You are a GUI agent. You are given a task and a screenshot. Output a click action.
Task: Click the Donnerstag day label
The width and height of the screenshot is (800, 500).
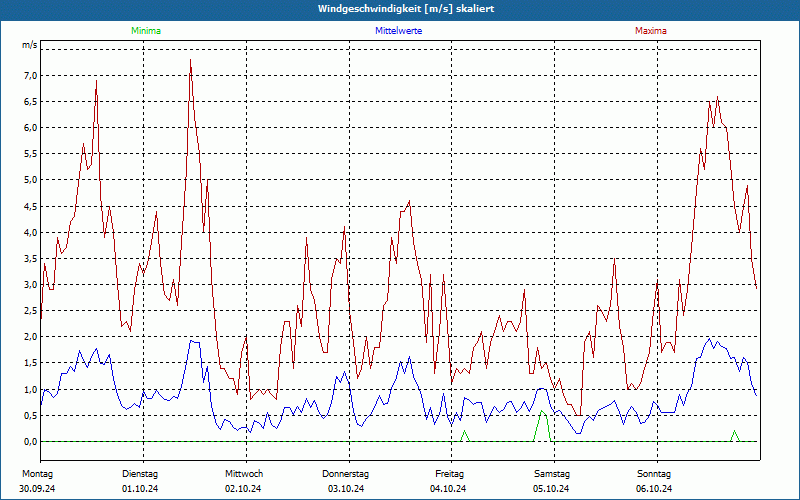click(345, 474)
